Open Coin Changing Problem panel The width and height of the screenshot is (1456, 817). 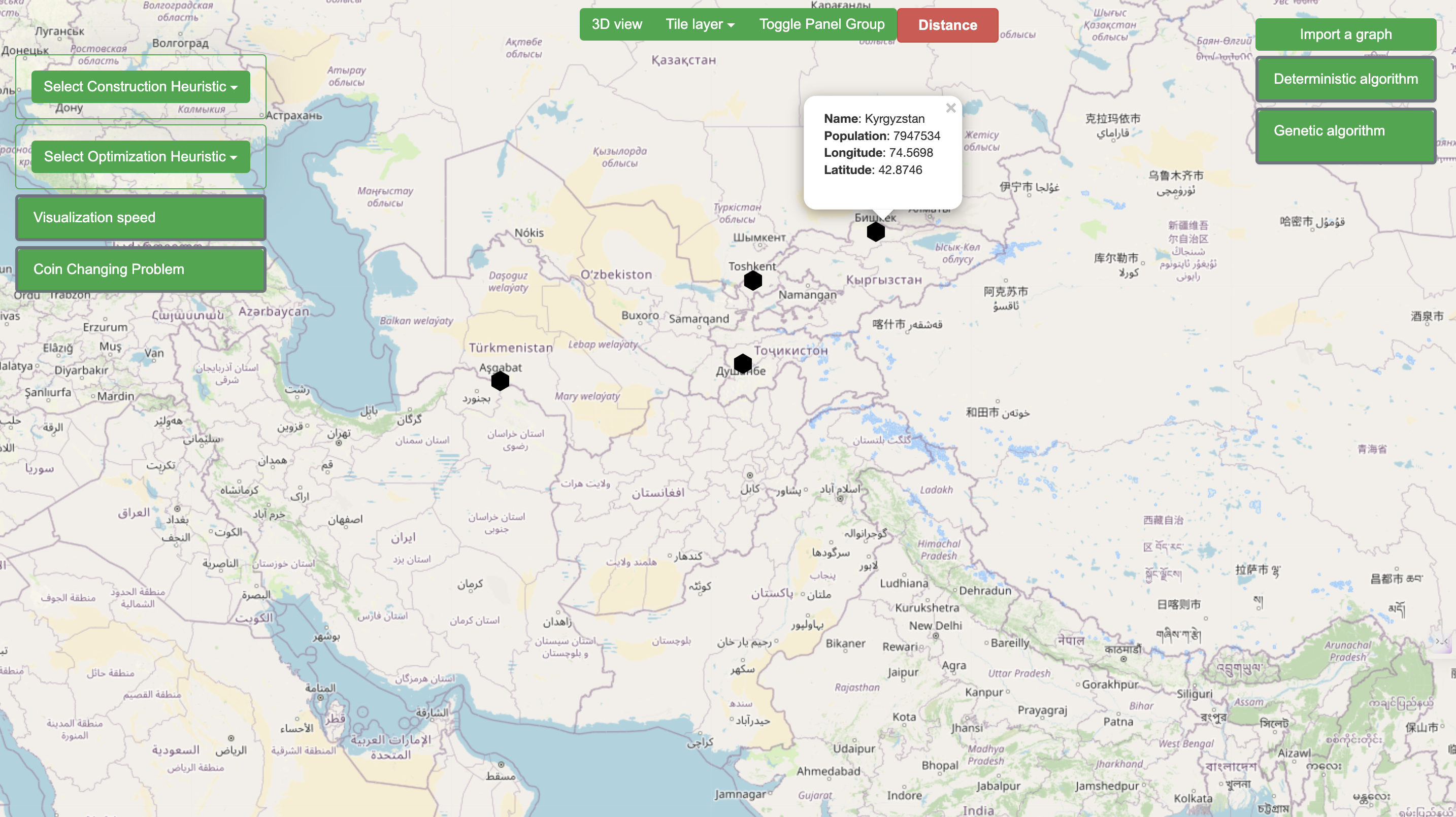(140, 269)
